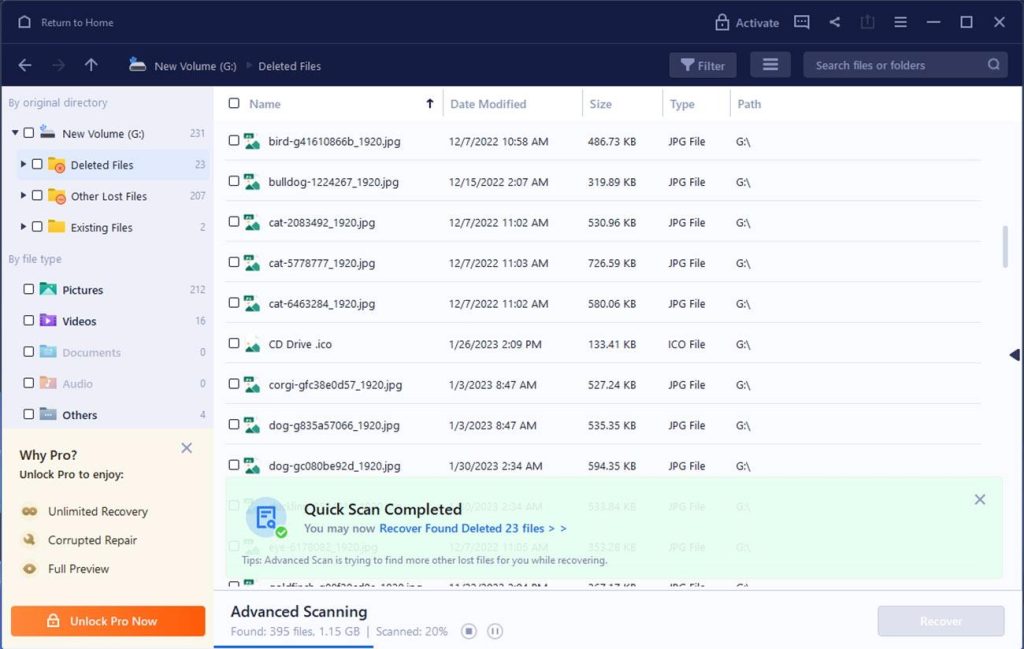
Task: Go forward with the right arrow
Action: click(x=59, y=65)
